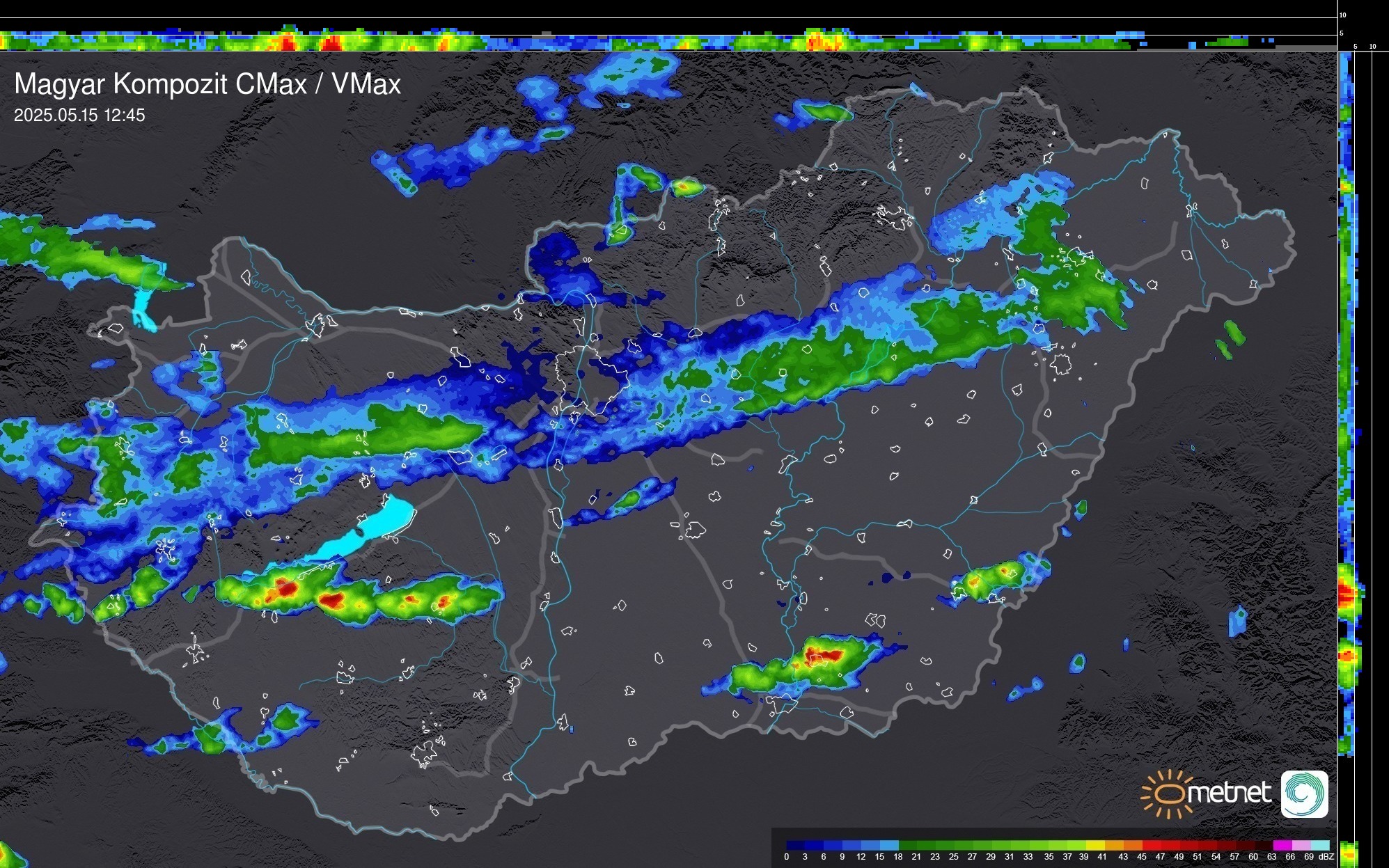Viewport: 1389px width, 868px height.
Task: Select the light cyan 69 dBZ legend swatch
Action: [x=1320, y=845]
